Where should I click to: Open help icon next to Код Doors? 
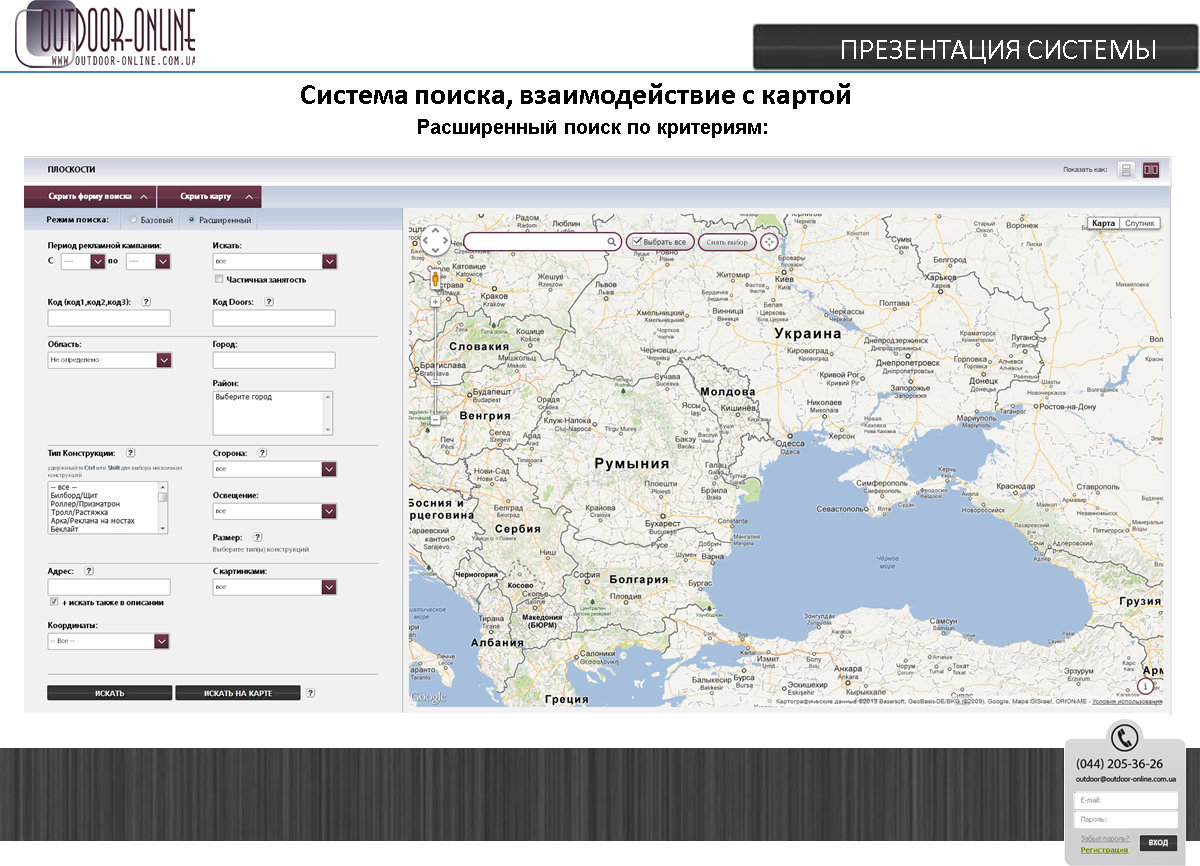[269, 301]
